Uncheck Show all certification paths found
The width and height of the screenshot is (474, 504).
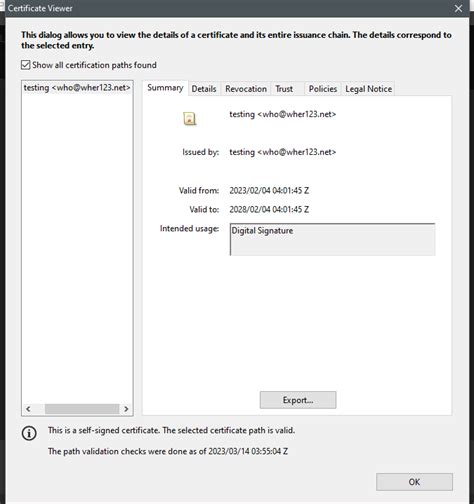[x=26, y=65]
